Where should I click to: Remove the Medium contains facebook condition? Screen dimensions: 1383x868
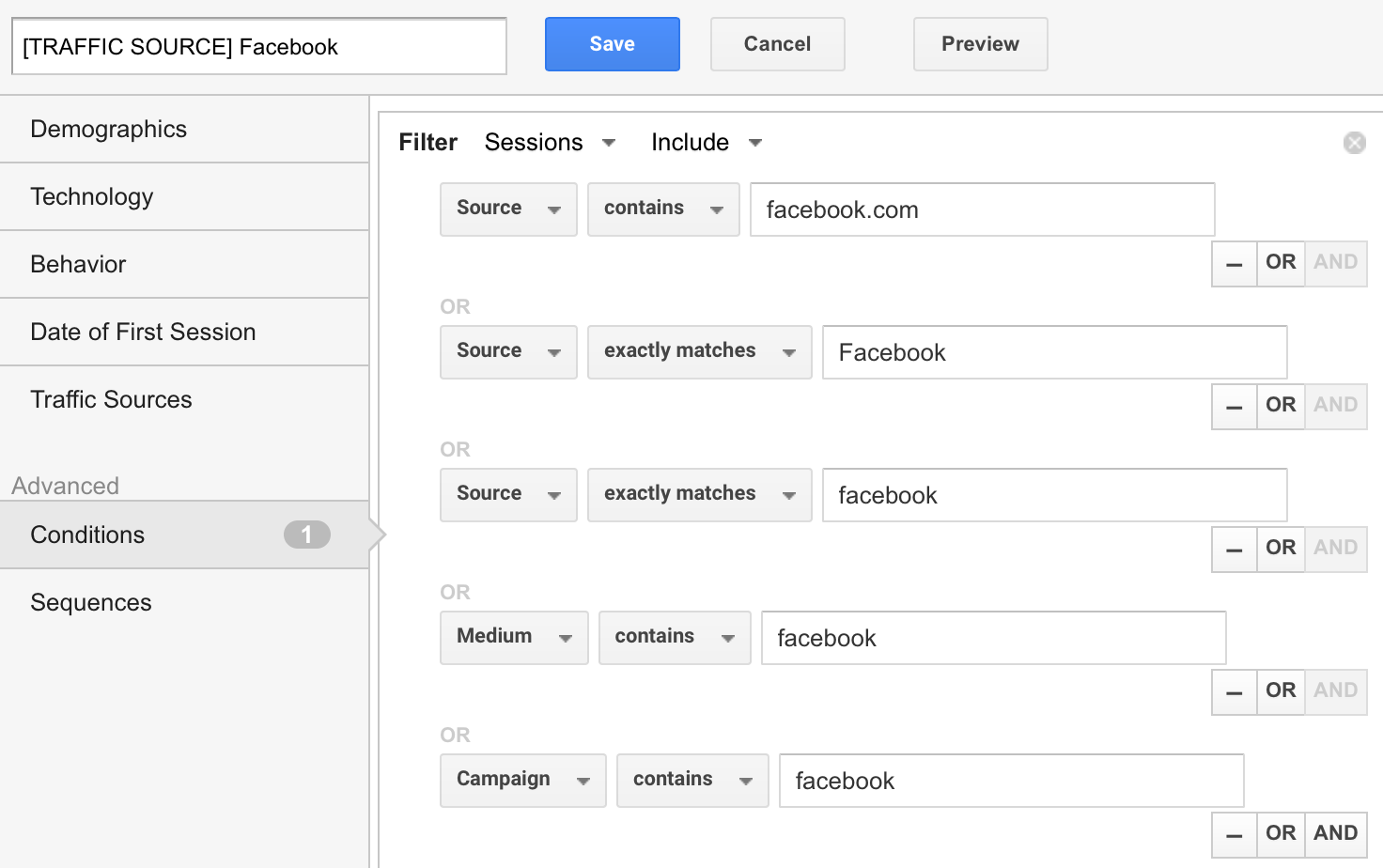coord(1235,692)
